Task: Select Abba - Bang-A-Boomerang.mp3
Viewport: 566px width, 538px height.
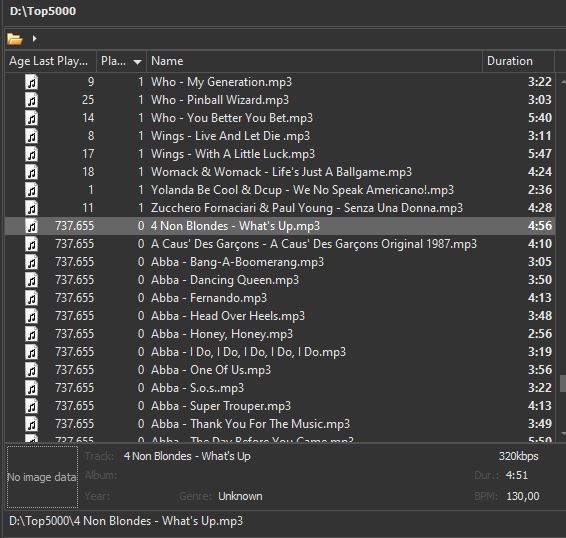Action: pos(237,262)
